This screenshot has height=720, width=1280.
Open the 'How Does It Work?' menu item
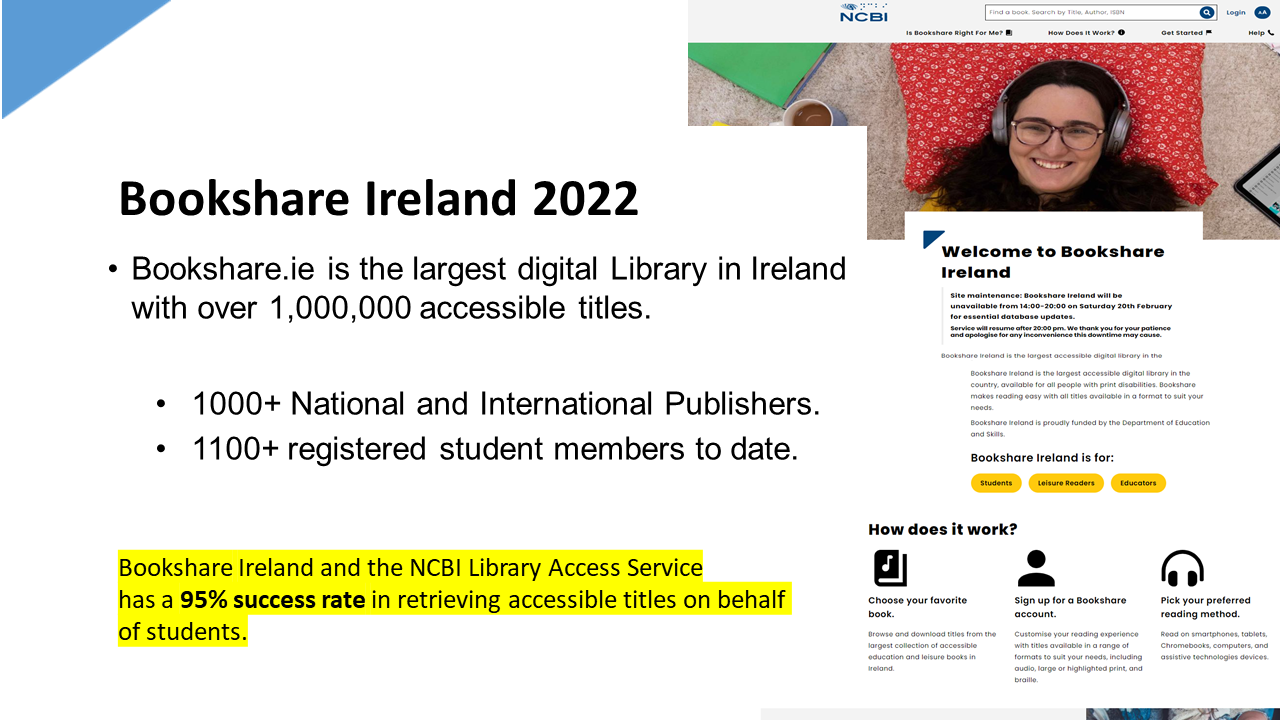pyautogui.click(x=1081, y=33)
